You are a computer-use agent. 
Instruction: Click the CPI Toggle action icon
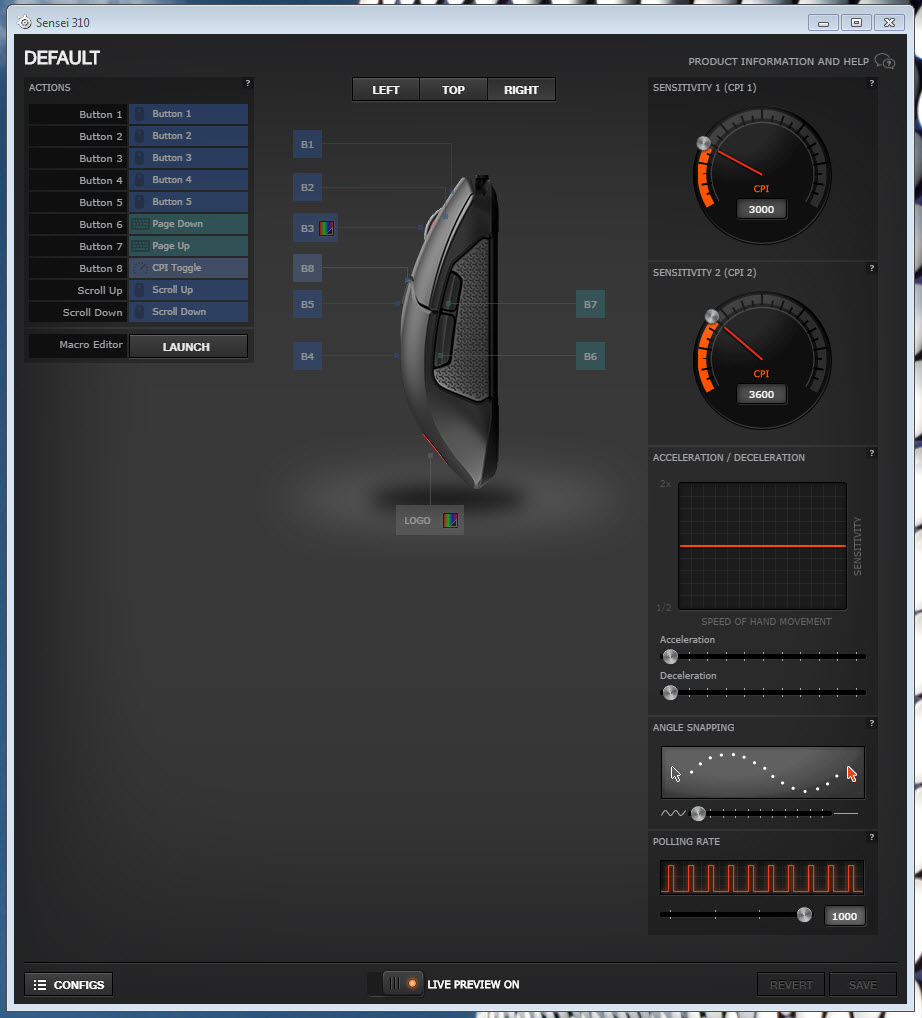click(140, 268)
